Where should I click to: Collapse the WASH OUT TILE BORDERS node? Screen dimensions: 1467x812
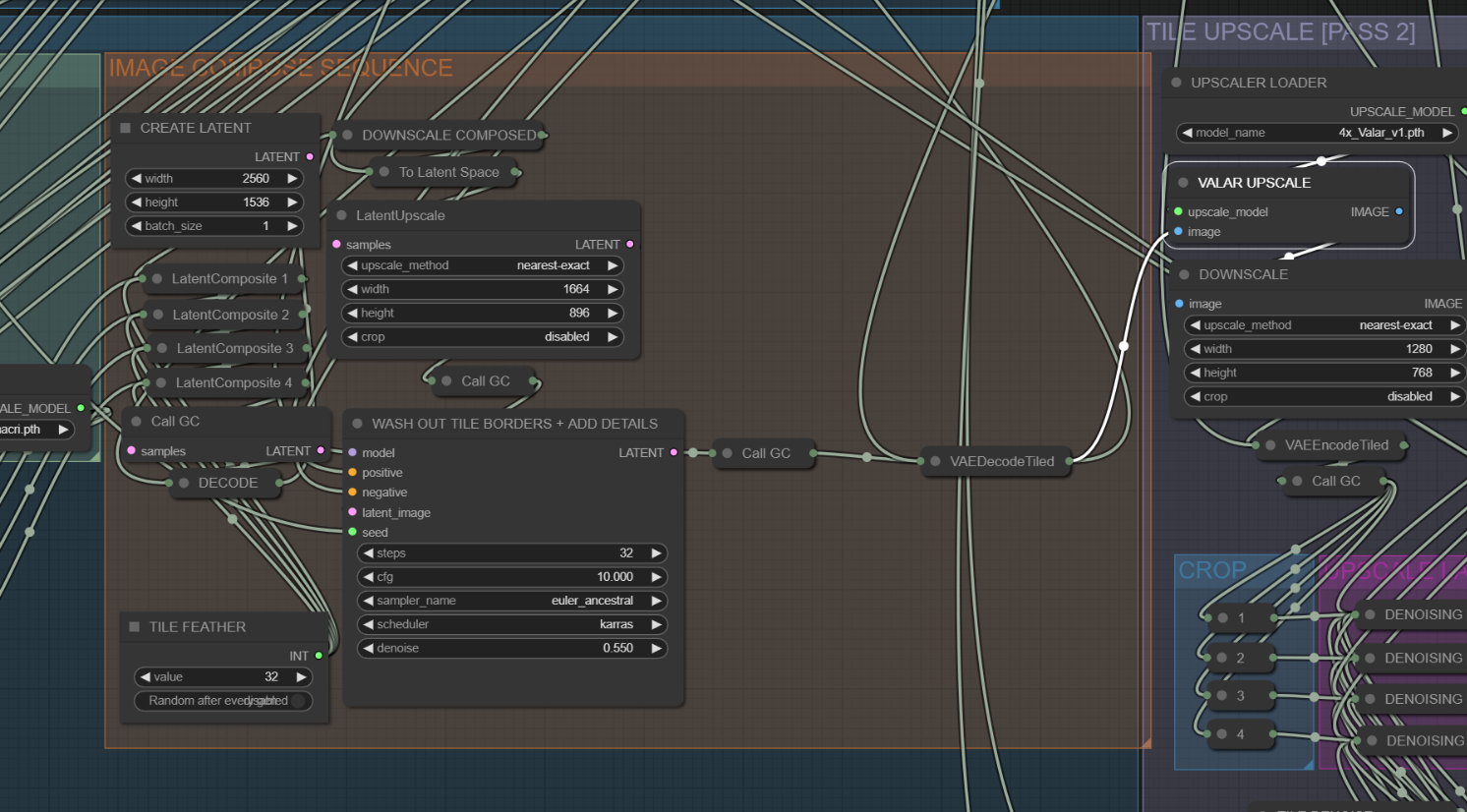357,424
